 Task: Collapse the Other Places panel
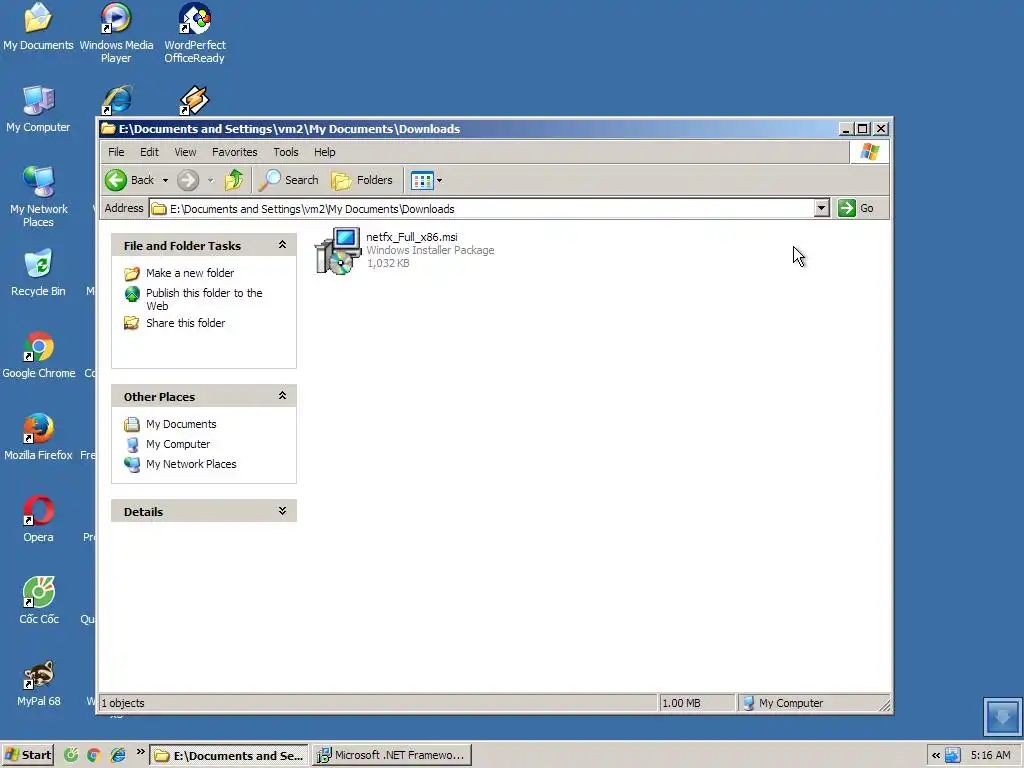coord(282,396)
